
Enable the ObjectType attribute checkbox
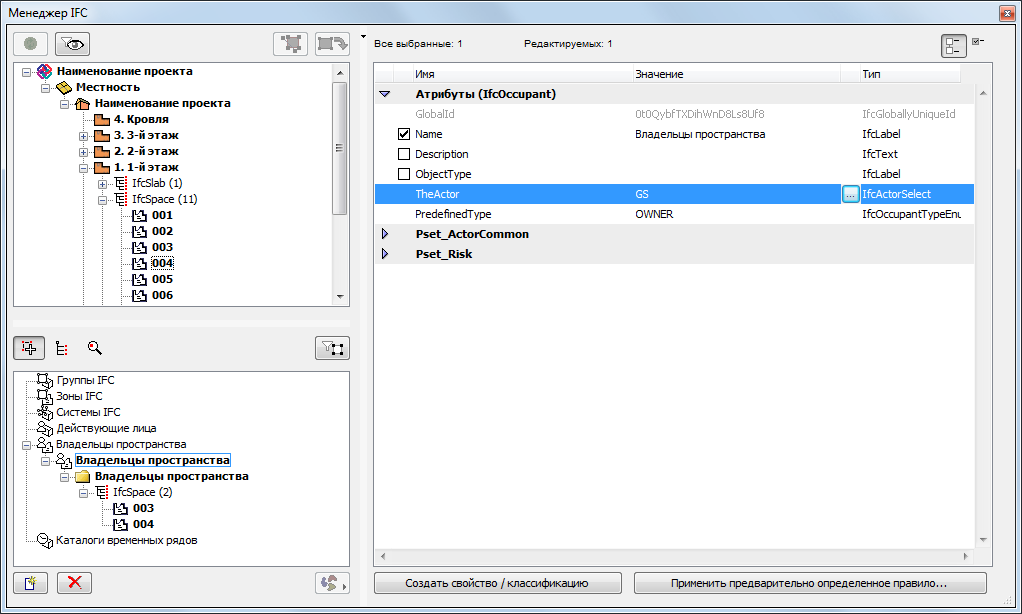click(404, 174)
